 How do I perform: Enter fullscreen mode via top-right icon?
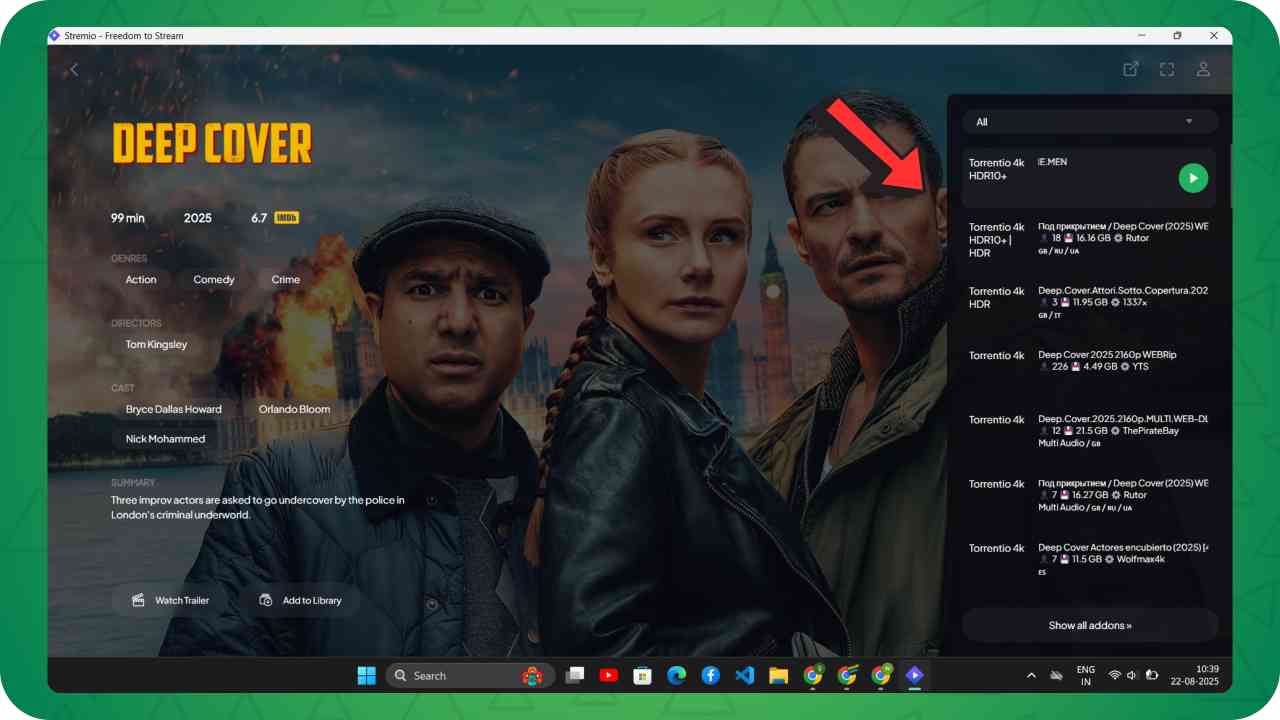pos(1167,69)
